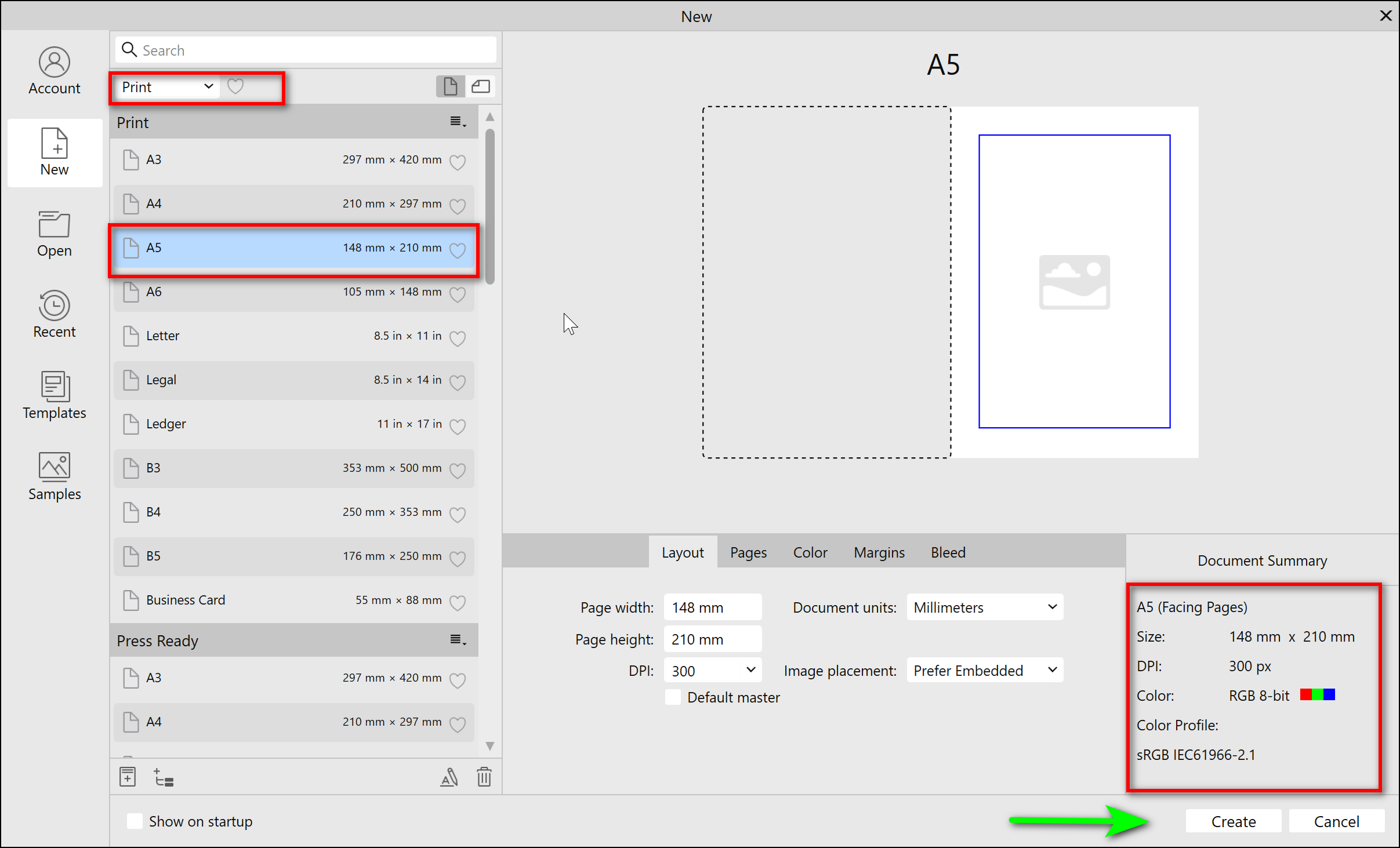This screenshot has width=1400, height=848.
Task: Select landscape orientation icon
Action: (480, 86)
